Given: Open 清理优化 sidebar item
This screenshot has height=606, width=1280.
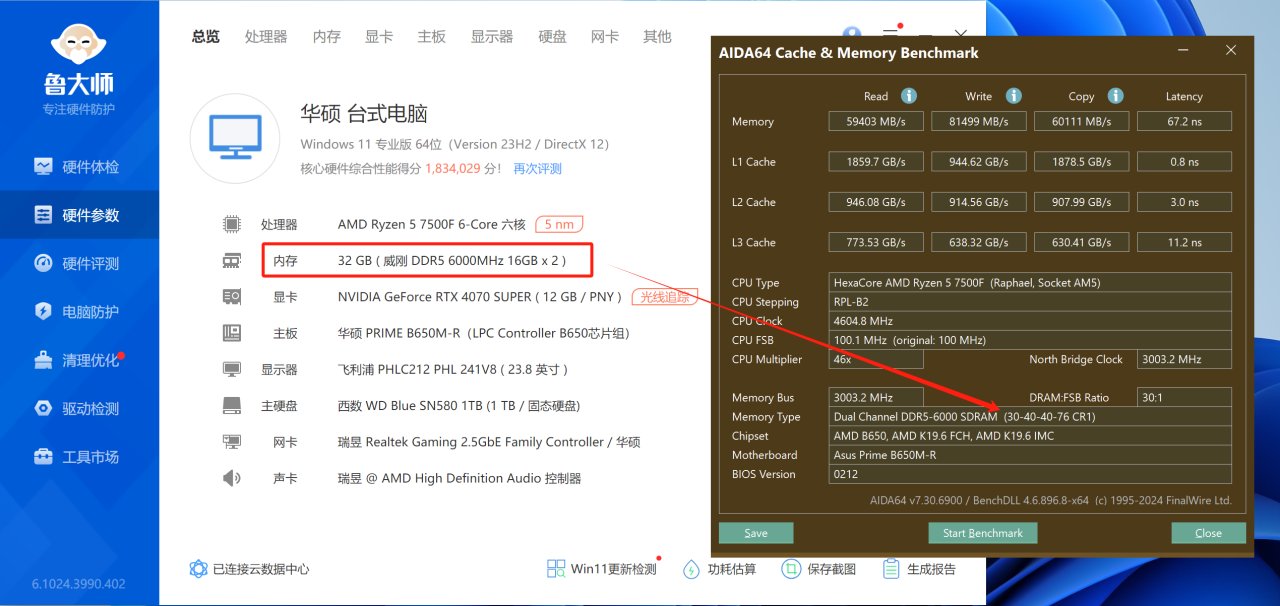Looking at the screenshot, I should point(79,360).
